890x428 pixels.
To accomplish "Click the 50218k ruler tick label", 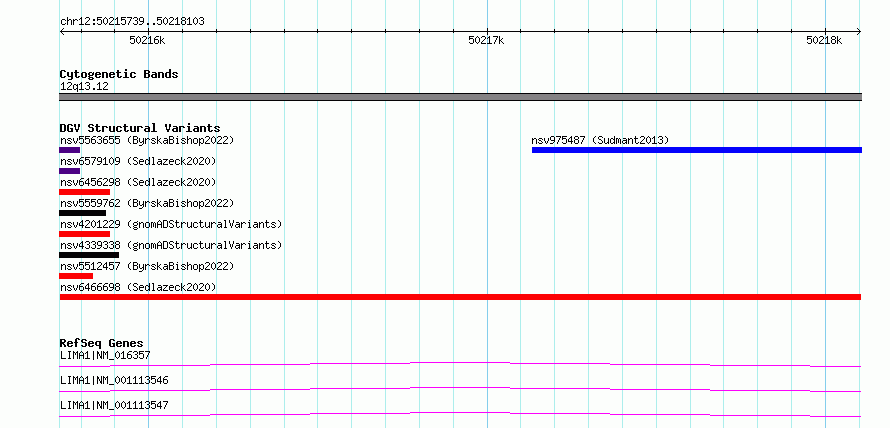I will click(x=825, y=40).
